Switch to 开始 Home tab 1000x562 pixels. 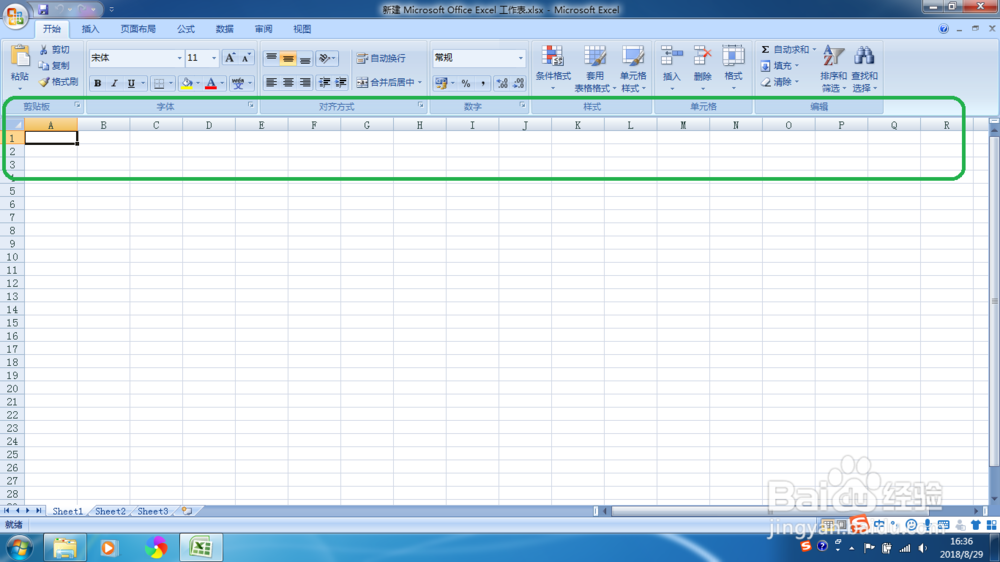52,29
